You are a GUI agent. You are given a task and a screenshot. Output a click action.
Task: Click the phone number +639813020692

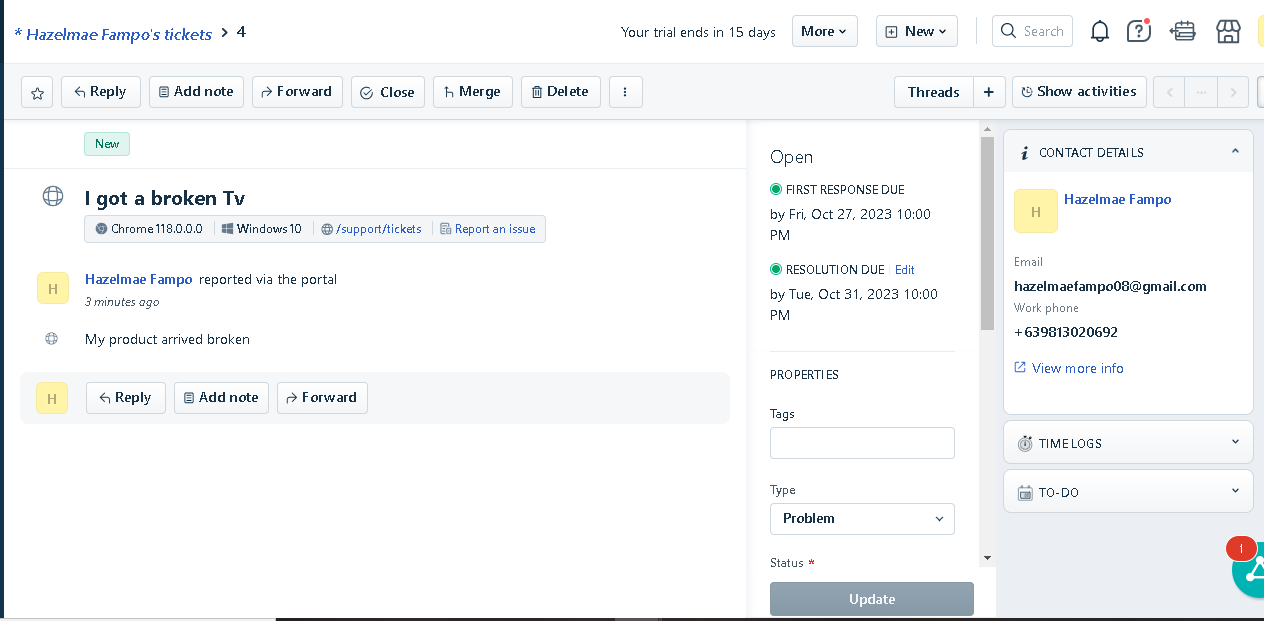point(1066,332)
